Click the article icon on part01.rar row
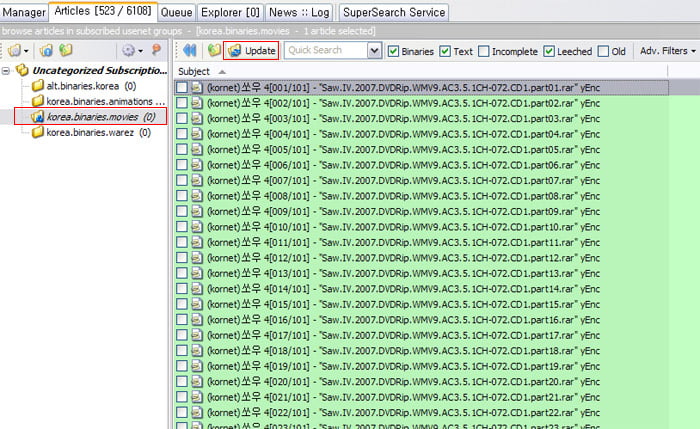This screenshot has height=429, width=700. 197,88
